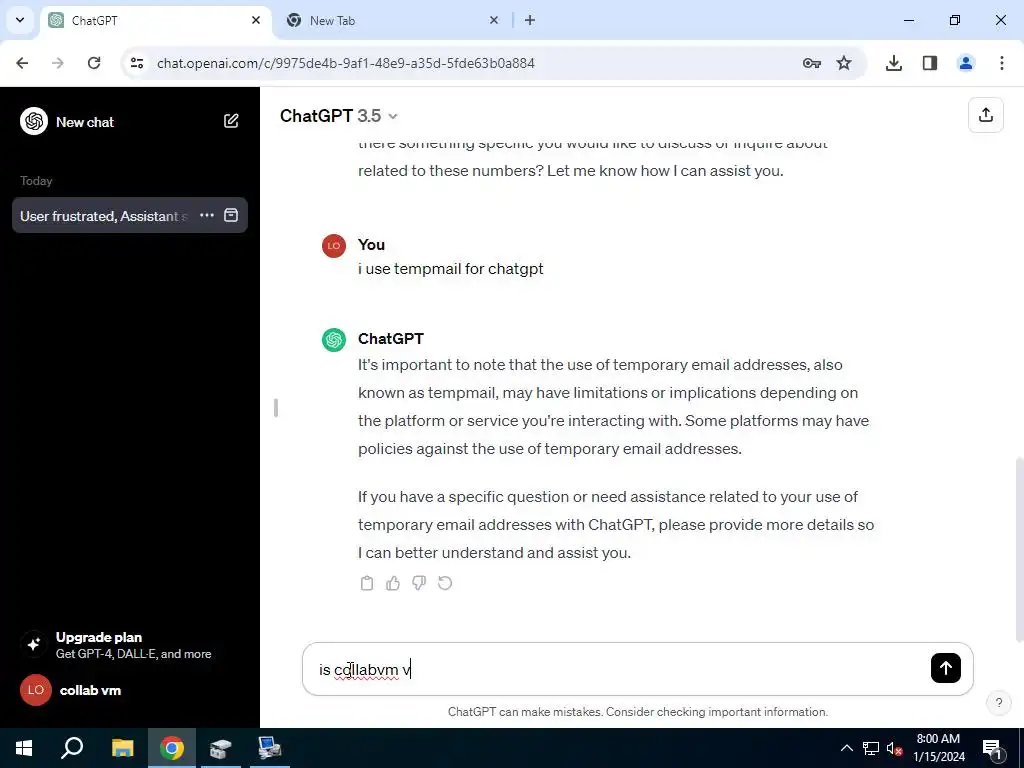Screen dimensions: 1024x768
Task: Copy the ChatGPT response via clipboard icon
Action: point(367,583)
